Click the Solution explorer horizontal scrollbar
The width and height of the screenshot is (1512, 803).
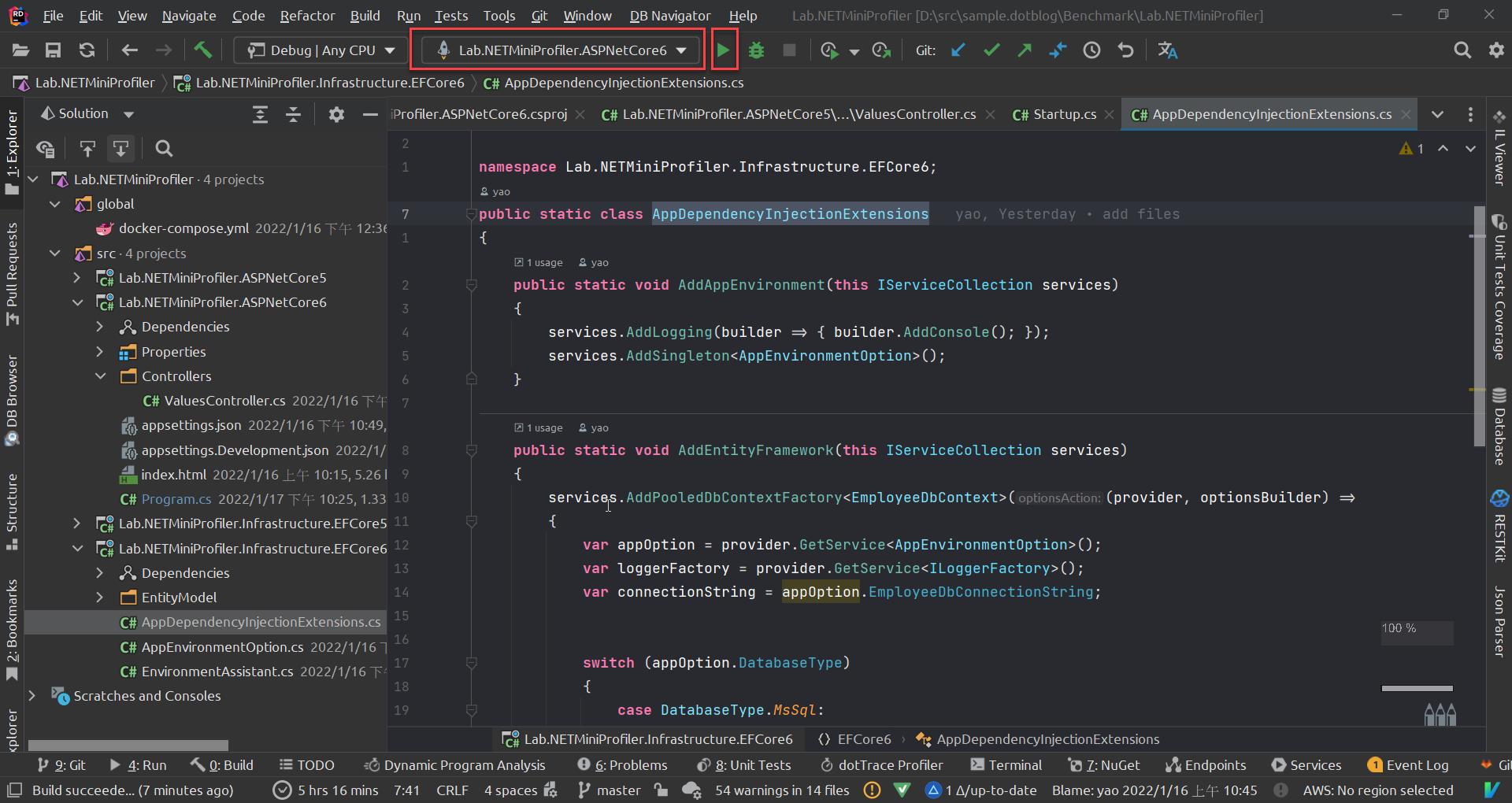pos(128,745)
